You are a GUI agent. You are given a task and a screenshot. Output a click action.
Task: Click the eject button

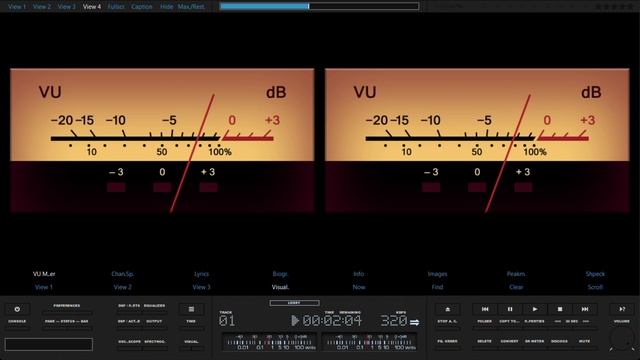447,309
